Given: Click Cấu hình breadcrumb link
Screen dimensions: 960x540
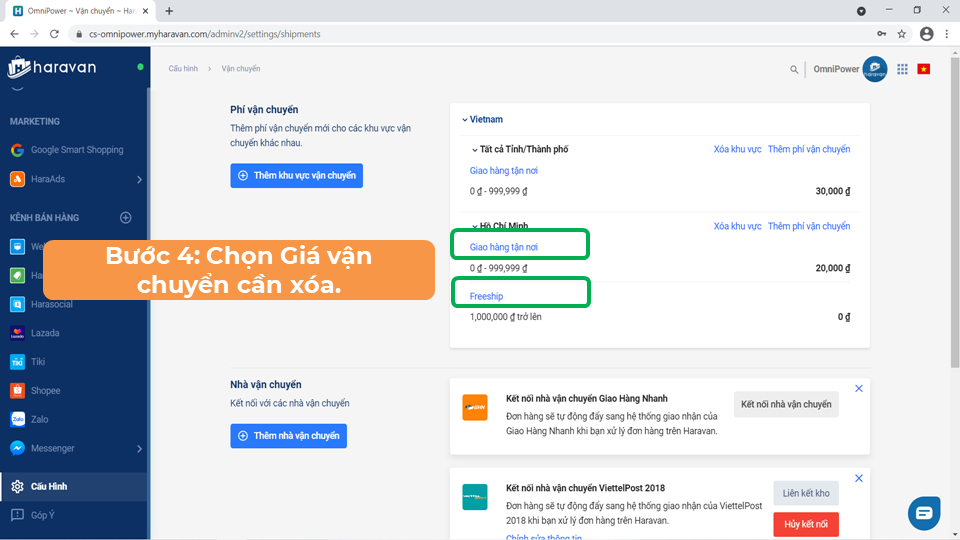Looking at the screenshot, I should coord(183,69).
